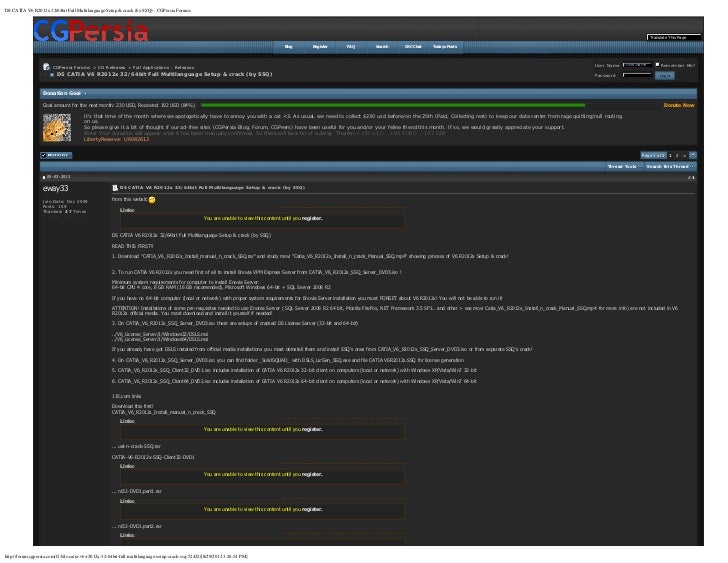Open the CG Releases breadcrumb link
This screenshot has width=728, height=563.
(x=111, y=67)
